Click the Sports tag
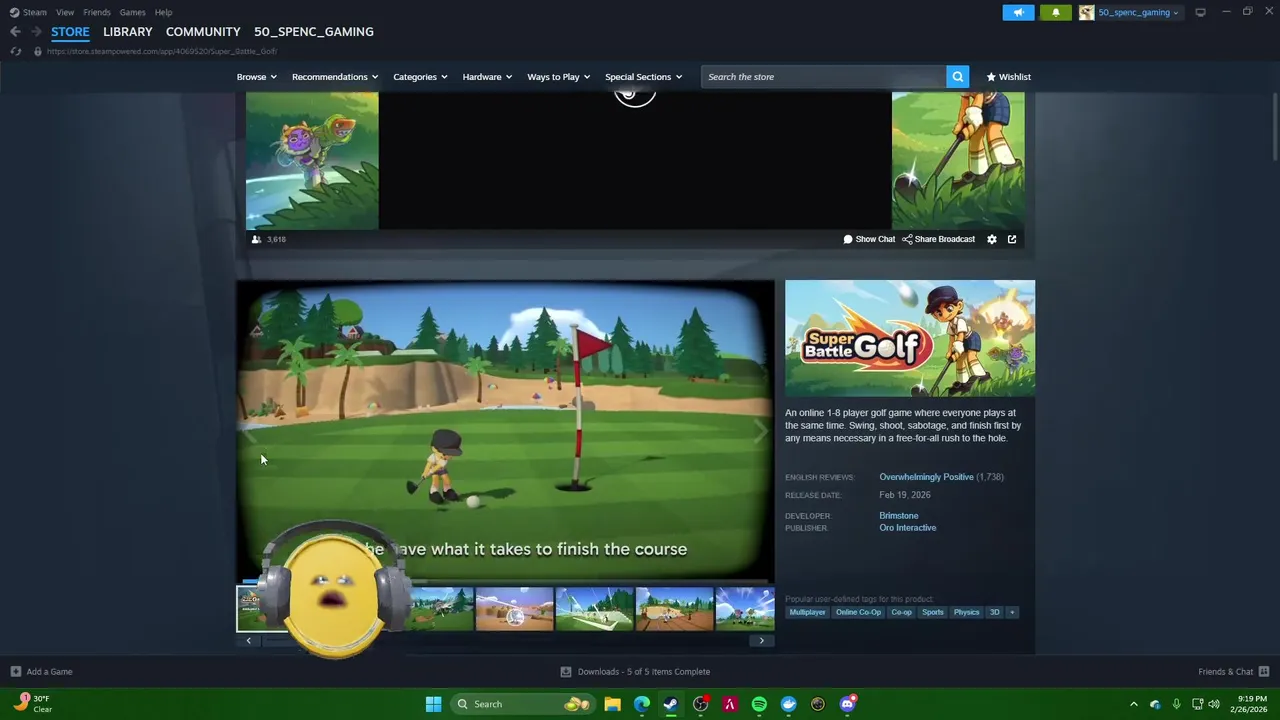 [x=932, y=612]
